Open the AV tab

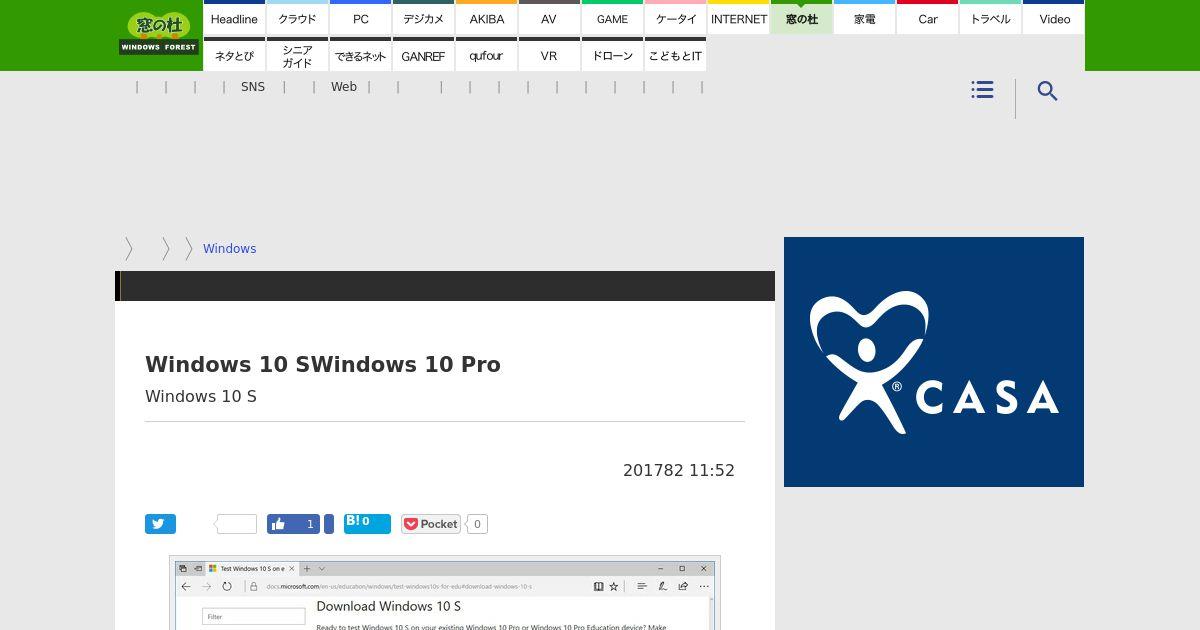549,18
